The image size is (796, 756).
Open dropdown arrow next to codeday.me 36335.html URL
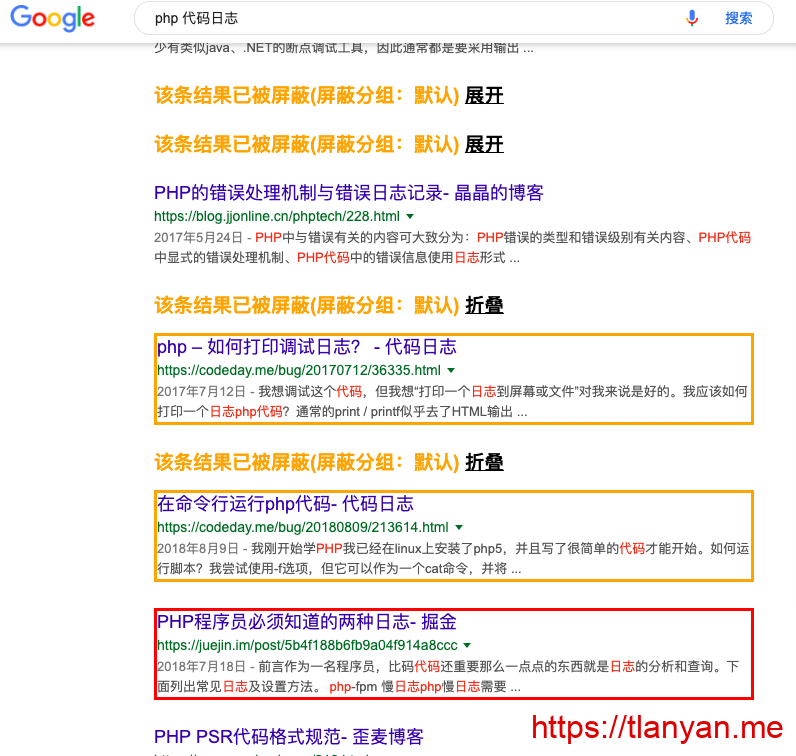pos(451,370)
